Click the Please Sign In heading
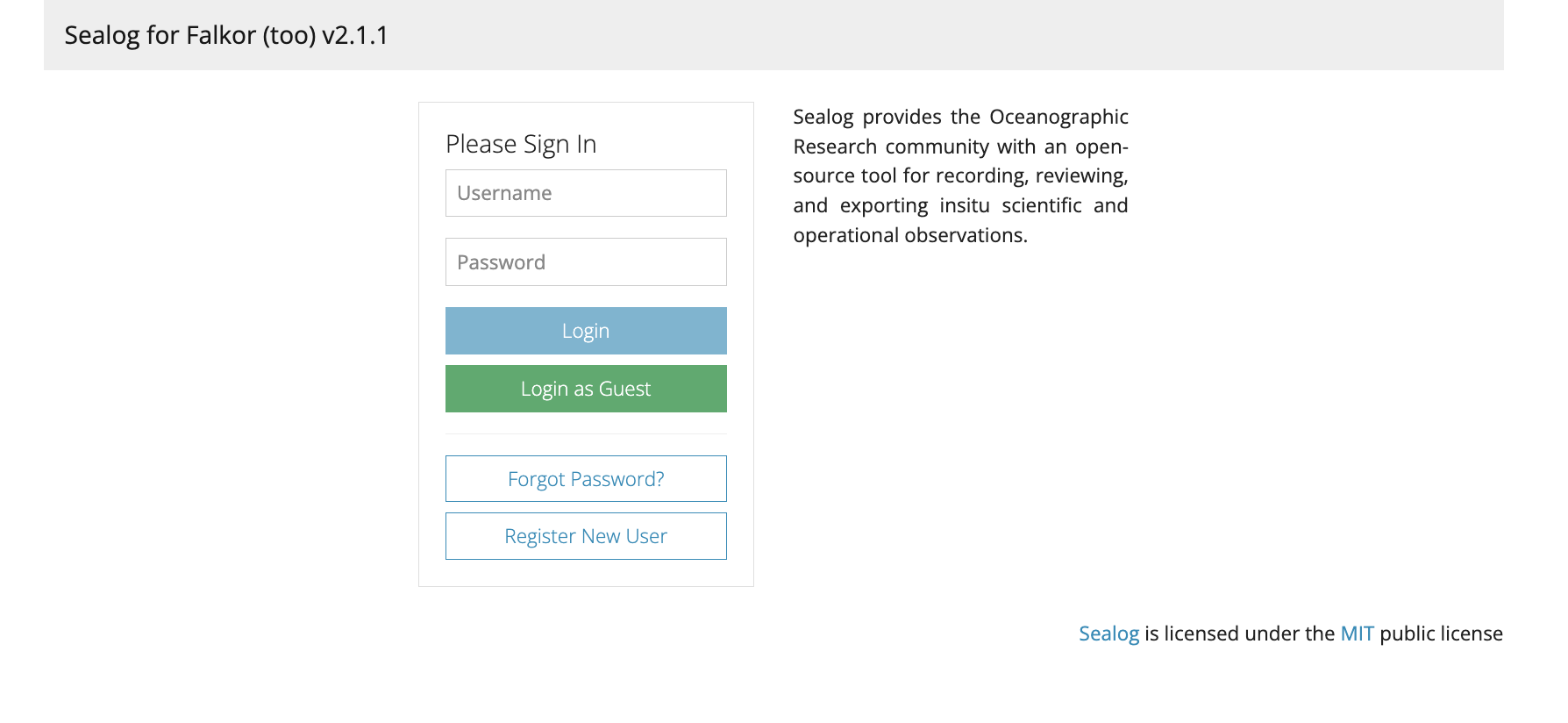This screenshot has height=723, width=1568. click(x=521, y=144)
